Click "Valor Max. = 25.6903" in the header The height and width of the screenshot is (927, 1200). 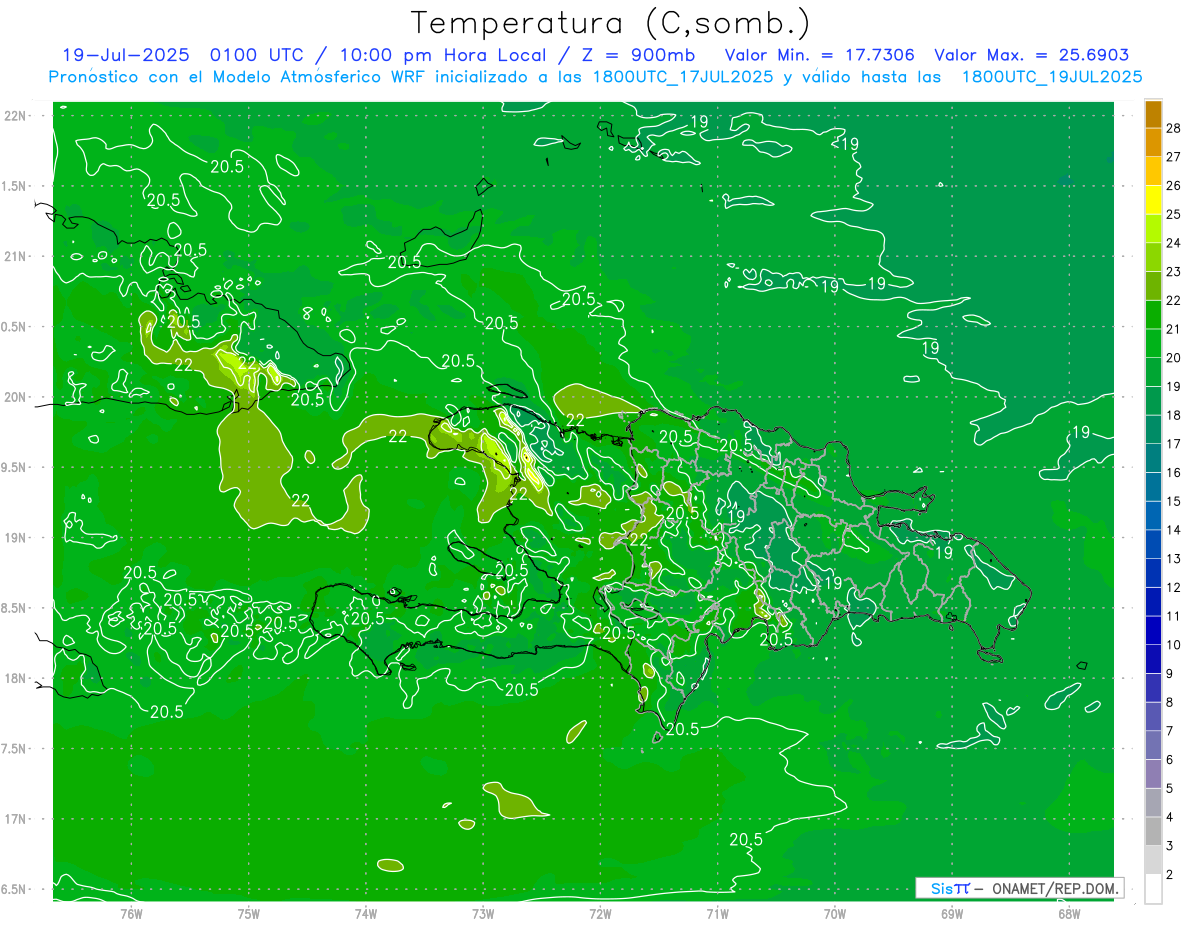[x=1031, y=55]
